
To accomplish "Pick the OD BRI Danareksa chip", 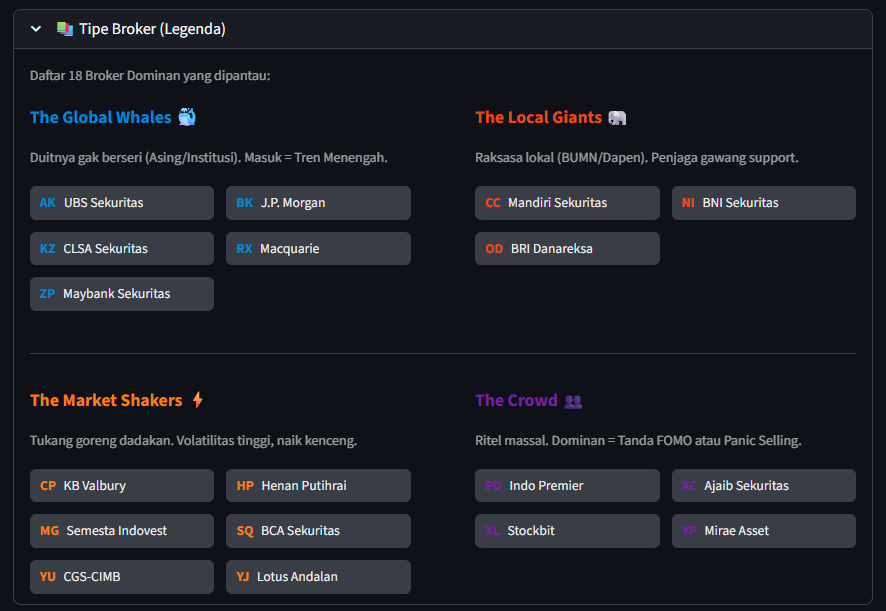I will pyautogui.click(x=567, y=248).
